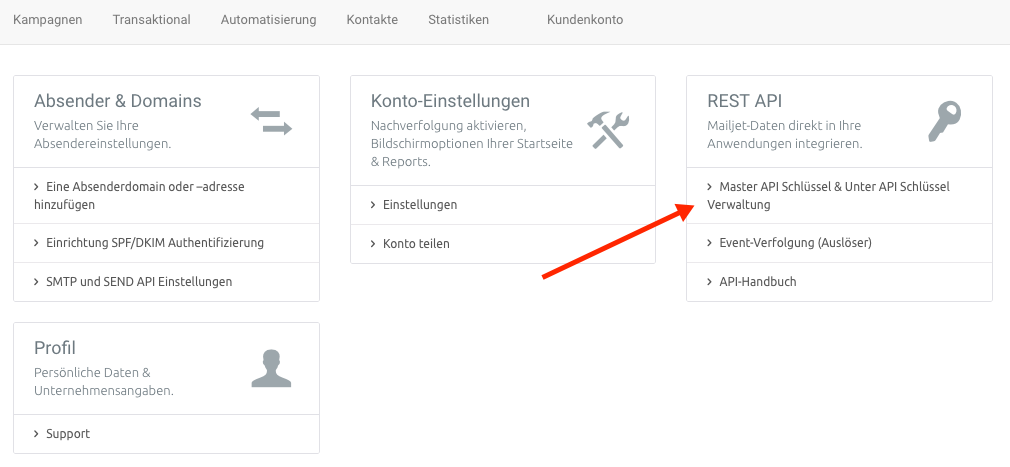Viewport: 1010px width, 467px height.
Task: Click the REST API heading
Action: pos(745,101)
